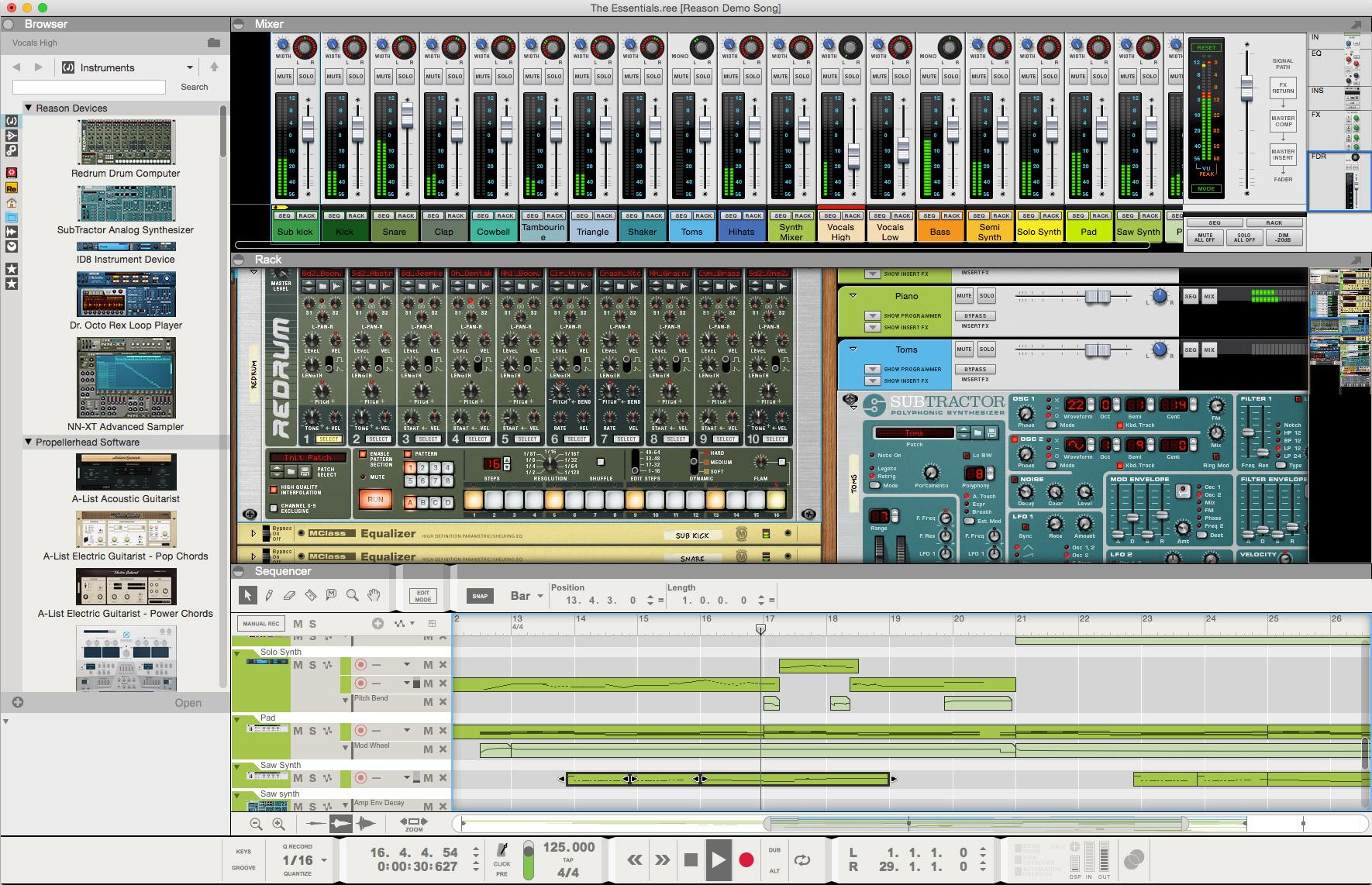Viewport: 1372px width, 885px height.
Task: Mute the Sub kick mixer channel
Action: pyautogui.click(x=284, y=76)
